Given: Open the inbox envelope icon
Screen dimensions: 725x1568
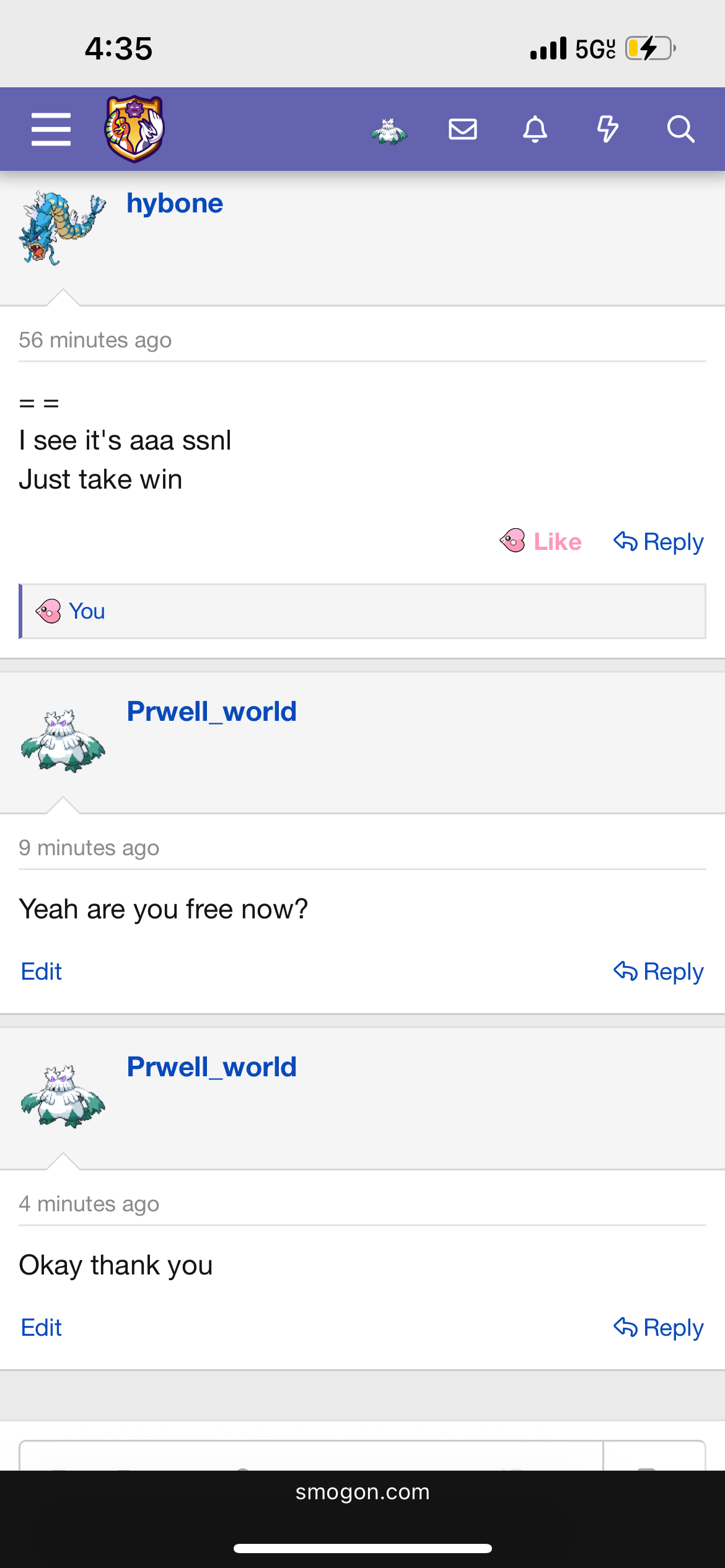Looking at the screenshot, I should 463,129.
